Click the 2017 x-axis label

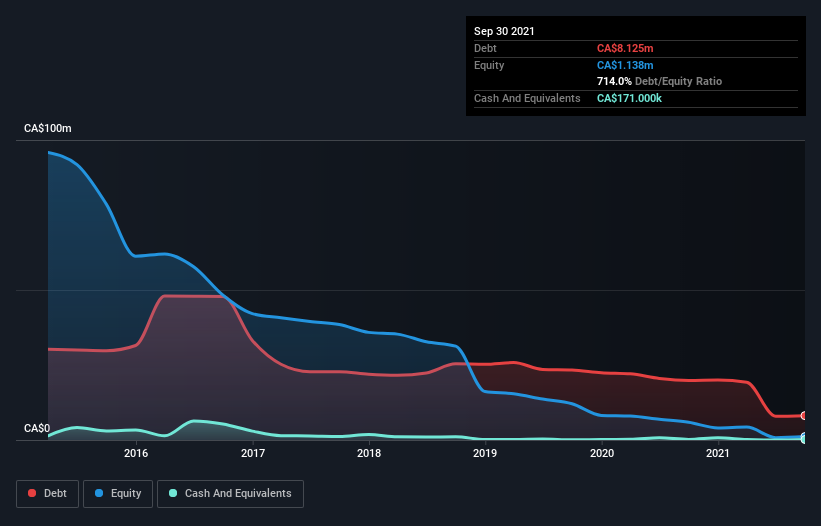(x=253, y=453)
